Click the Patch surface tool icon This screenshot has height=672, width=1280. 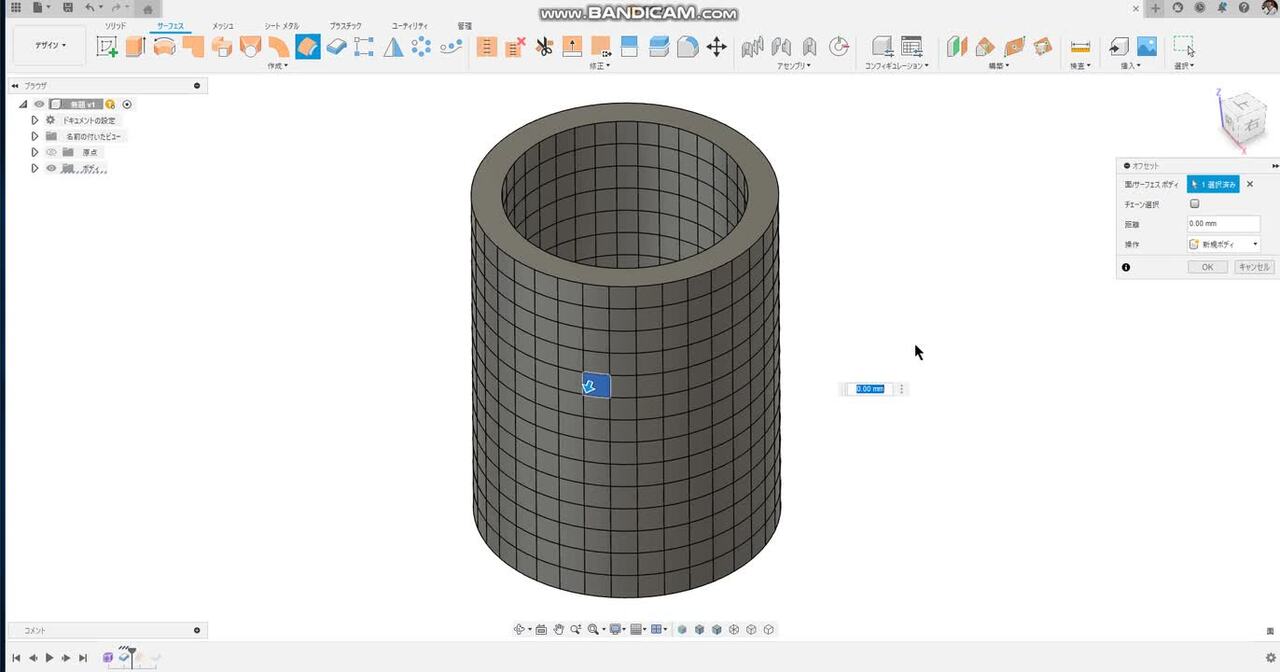pyautogui.click(x=250, y=46)
